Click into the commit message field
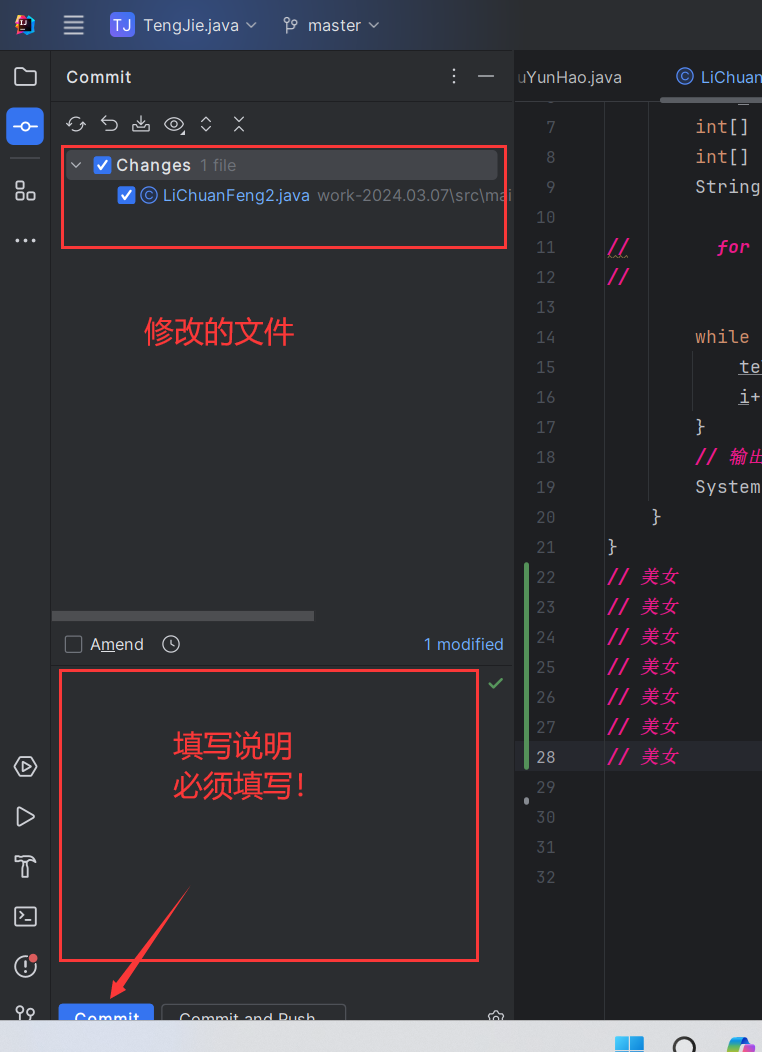This screenshot has width=762, height=1052. pos(269,815)
